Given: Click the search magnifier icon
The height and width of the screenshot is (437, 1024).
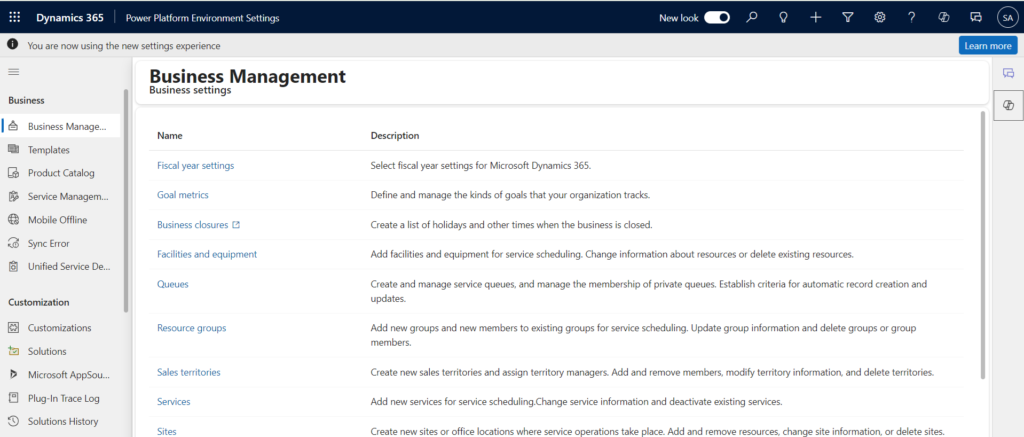Looking at the screenshot, I should point(752,17).
